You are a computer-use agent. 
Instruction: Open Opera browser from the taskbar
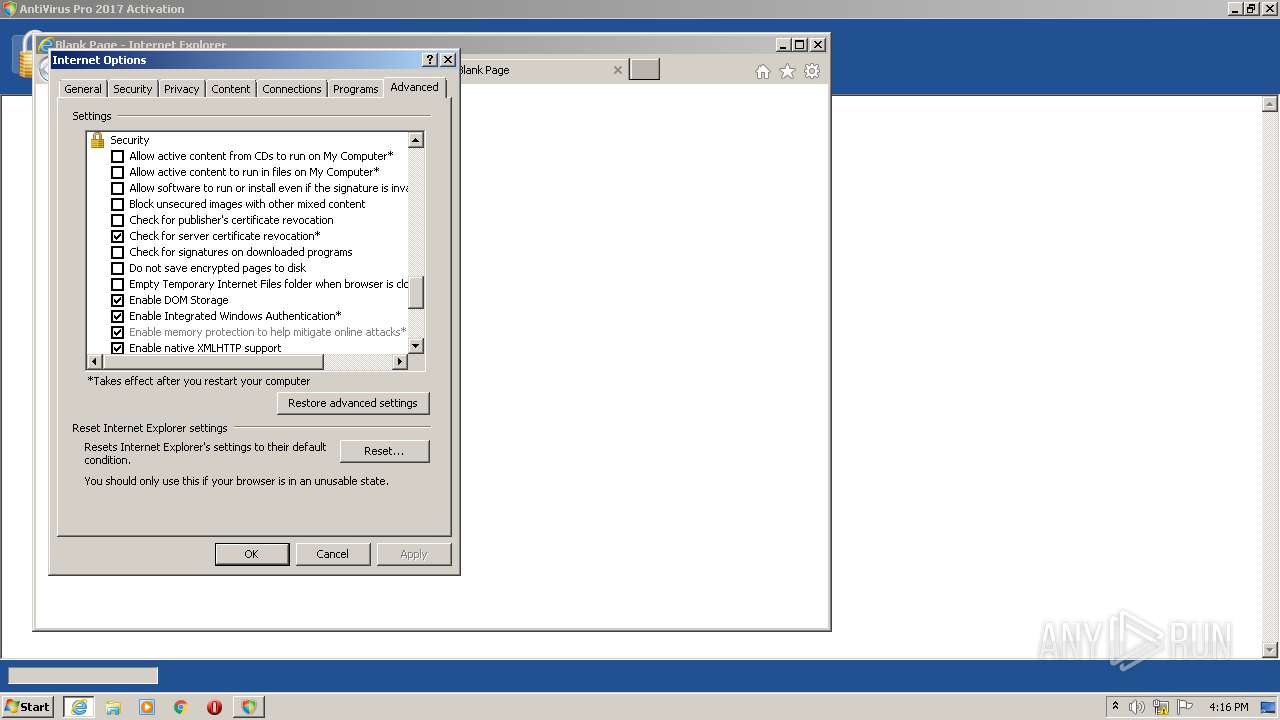point(215,707)
